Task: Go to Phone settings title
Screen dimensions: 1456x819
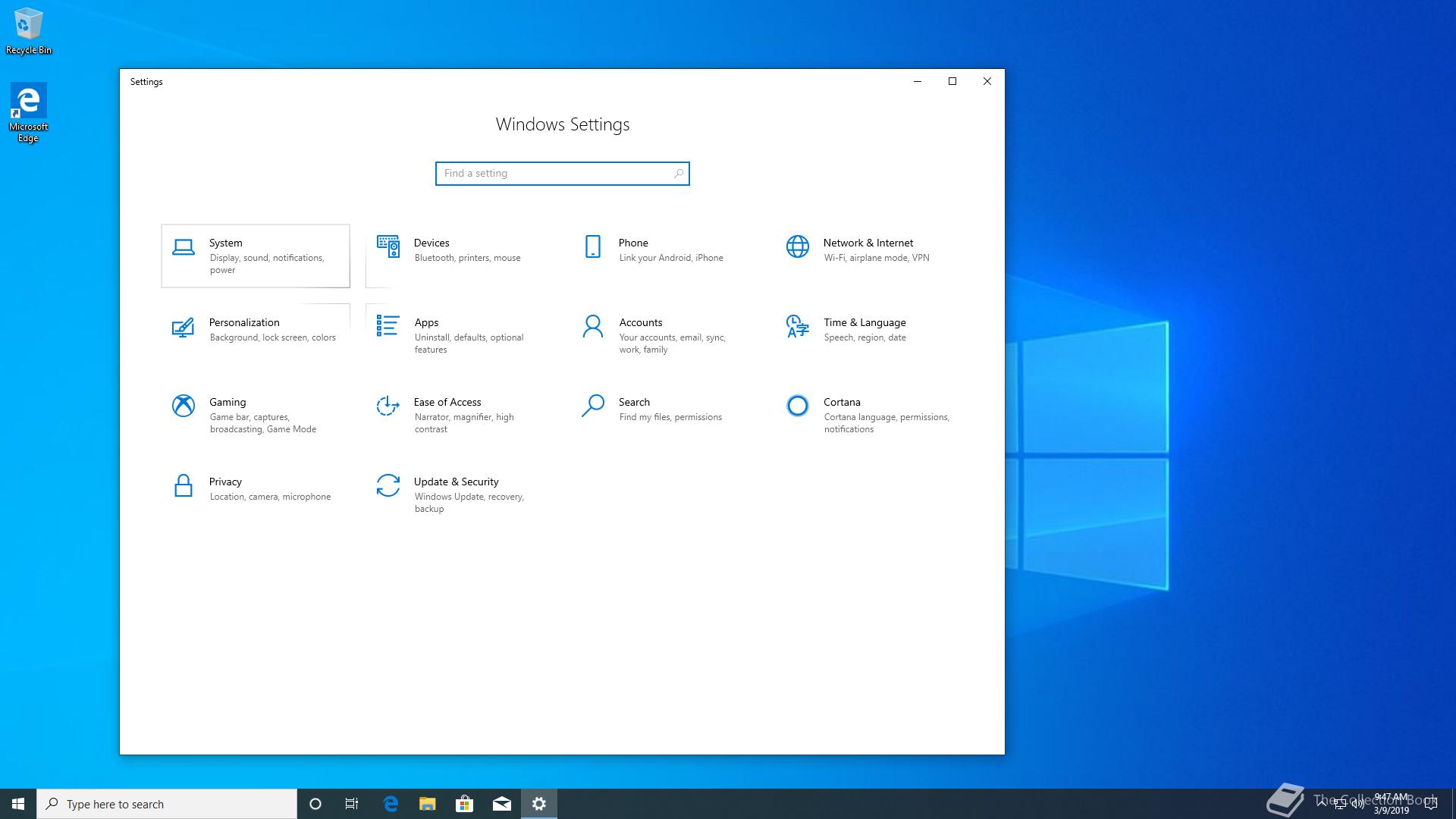Action: (633, 243)
